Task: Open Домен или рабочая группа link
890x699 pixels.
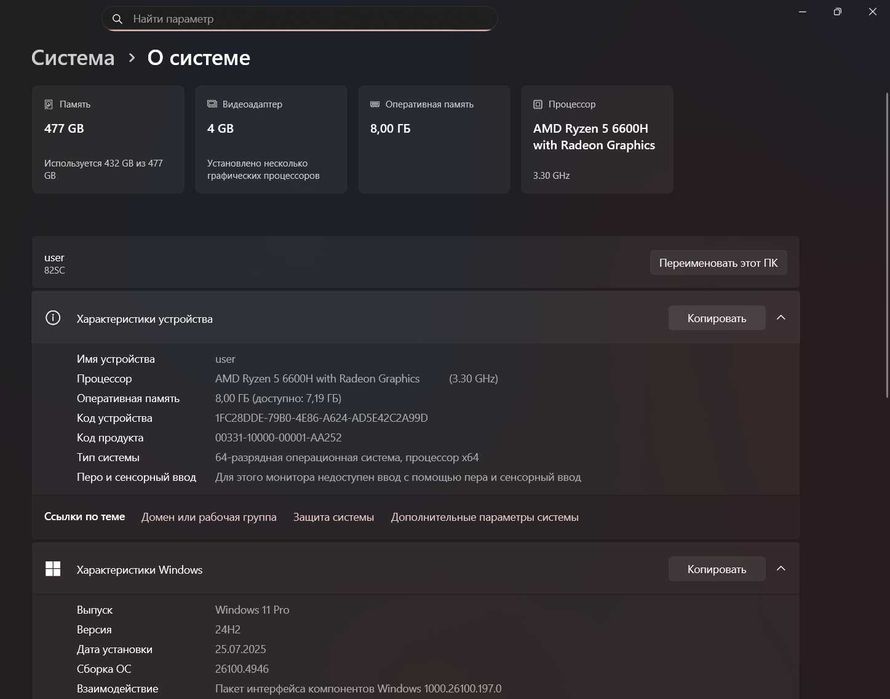Action: pos(209,517)
